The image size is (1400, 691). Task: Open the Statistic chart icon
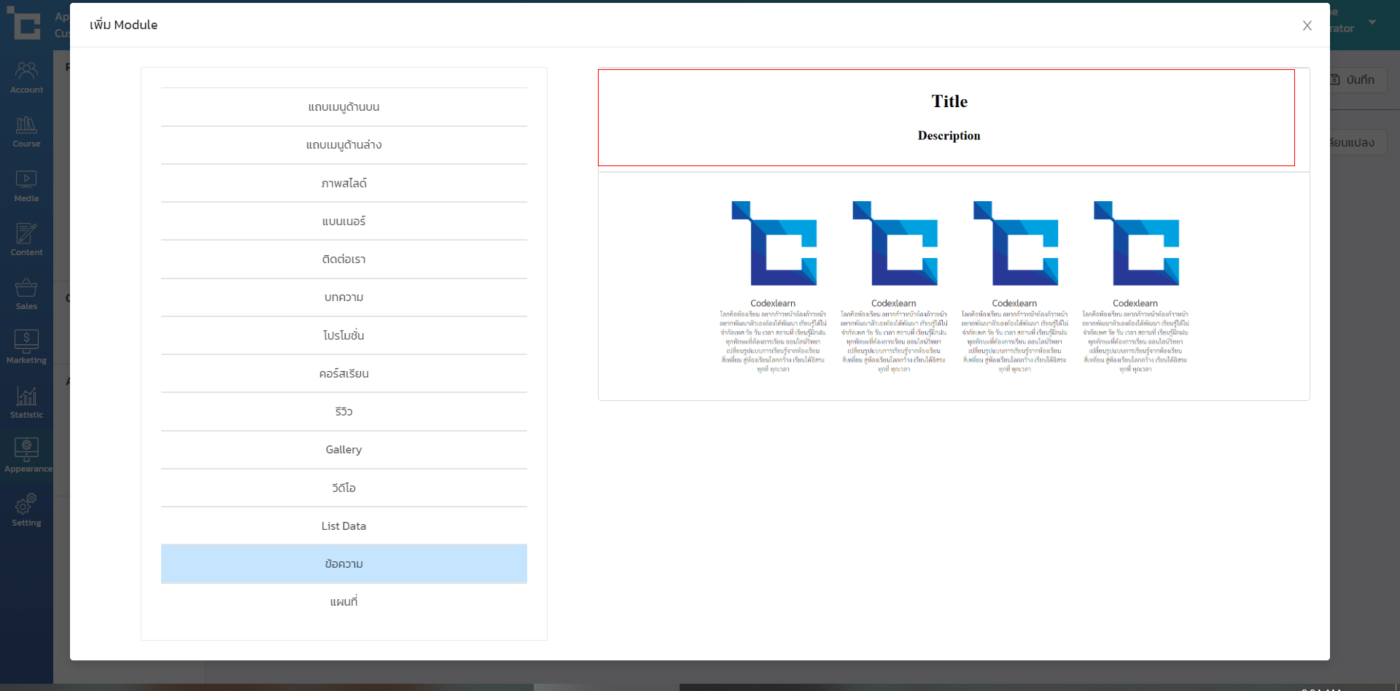click(x=26, y=398)
